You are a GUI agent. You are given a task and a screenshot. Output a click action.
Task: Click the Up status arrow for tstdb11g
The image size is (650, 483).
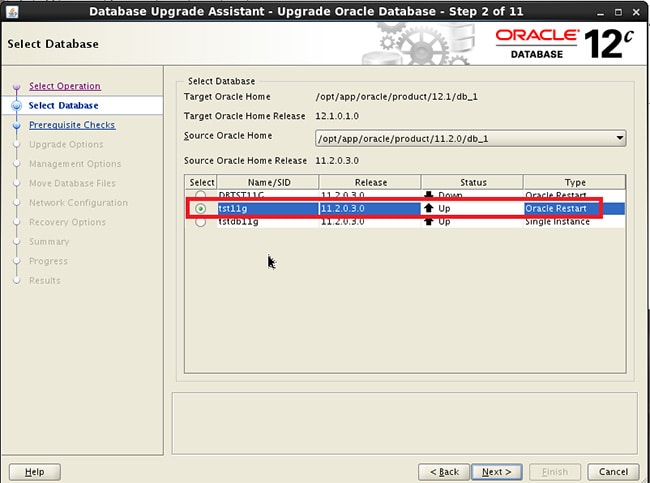pos(429,222)
